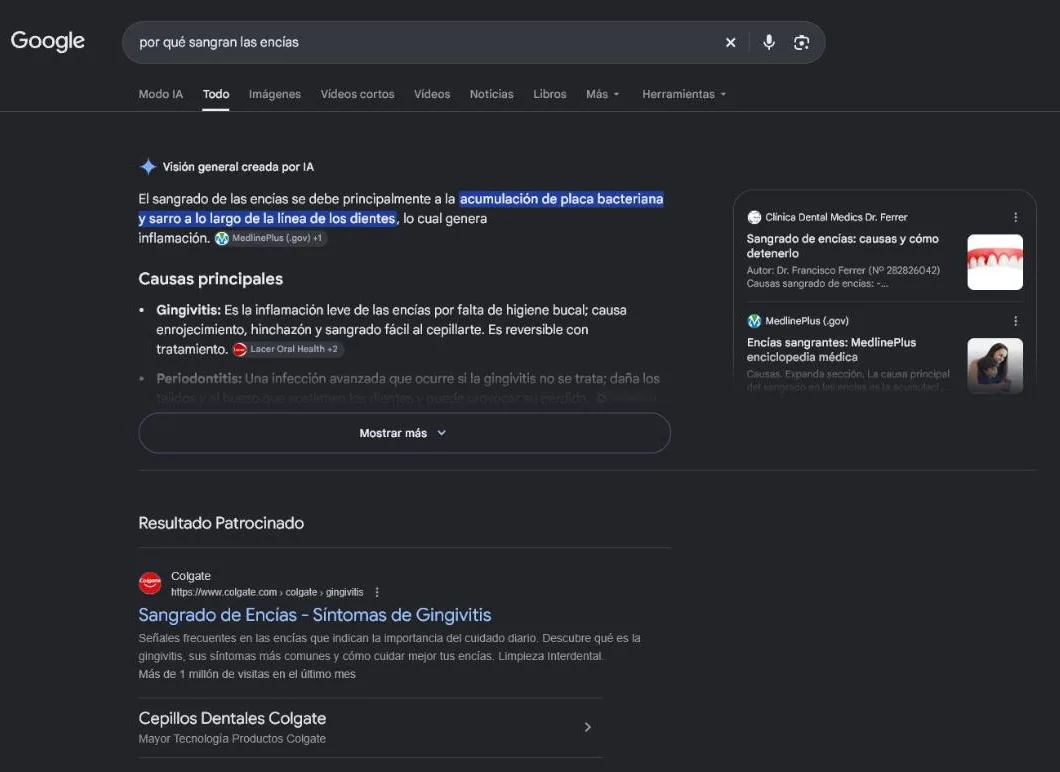Switch to Imágenes tab
The image size is (1060, 772).
274,94
